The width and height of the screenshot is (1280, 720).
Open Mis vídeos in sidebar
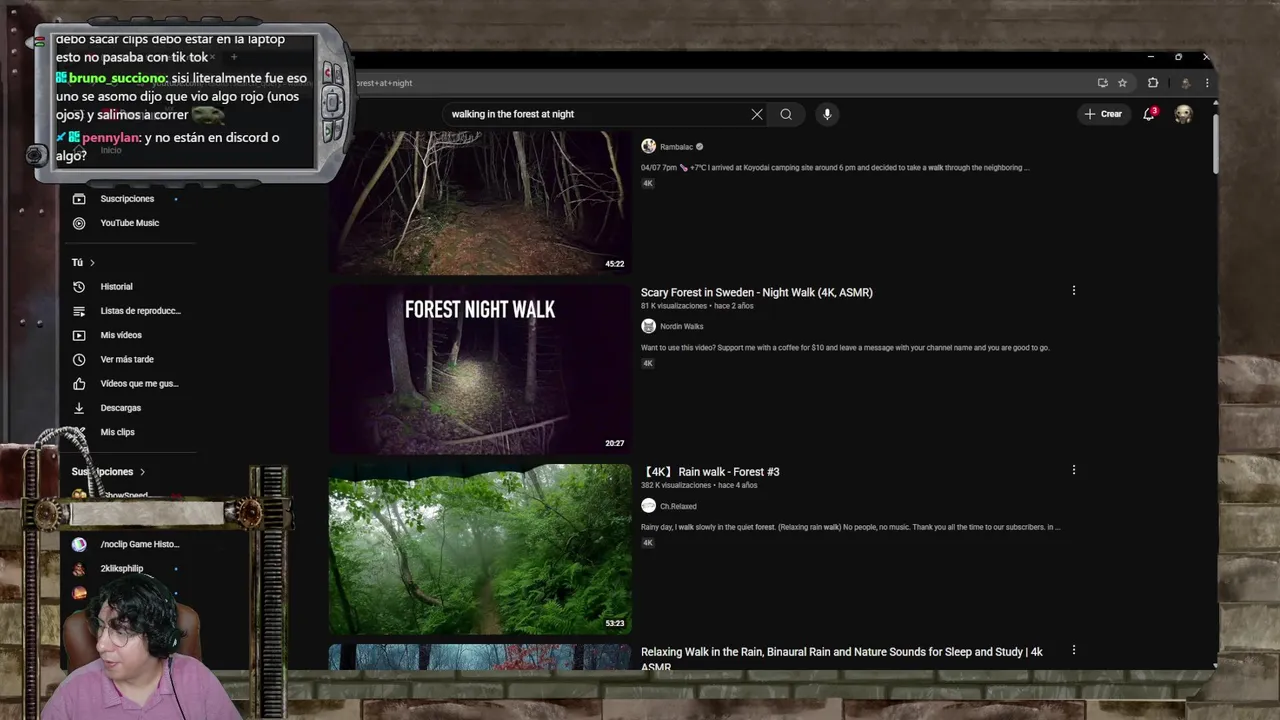[121, 335]
